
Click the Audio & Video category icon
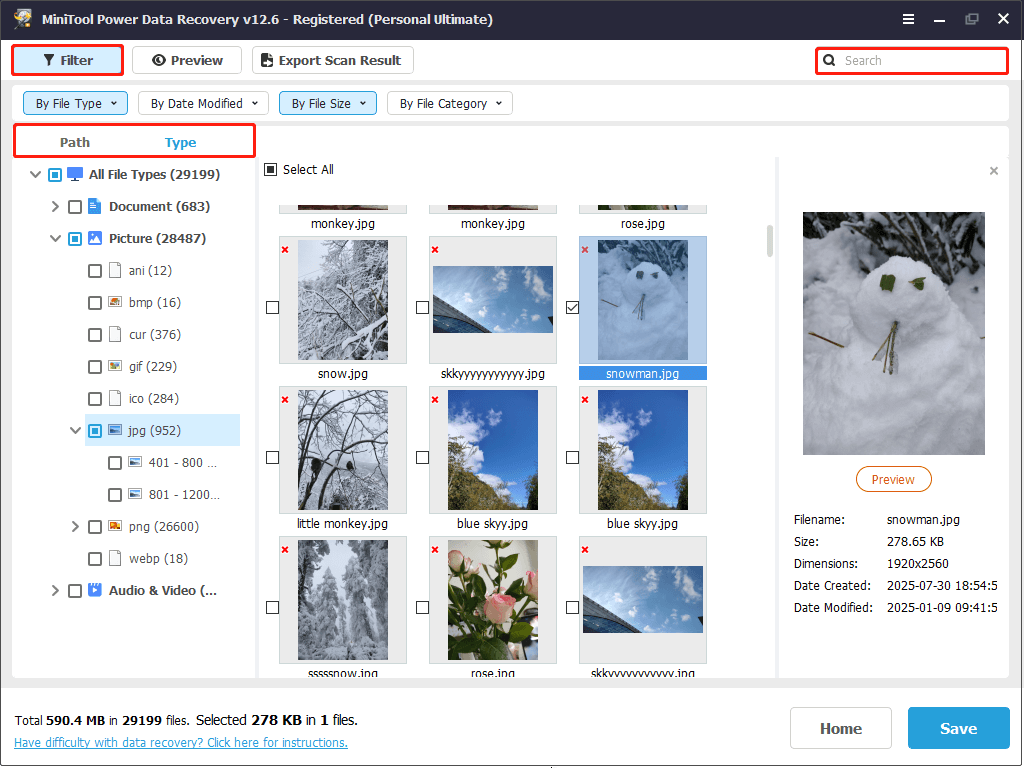[95, 590]
